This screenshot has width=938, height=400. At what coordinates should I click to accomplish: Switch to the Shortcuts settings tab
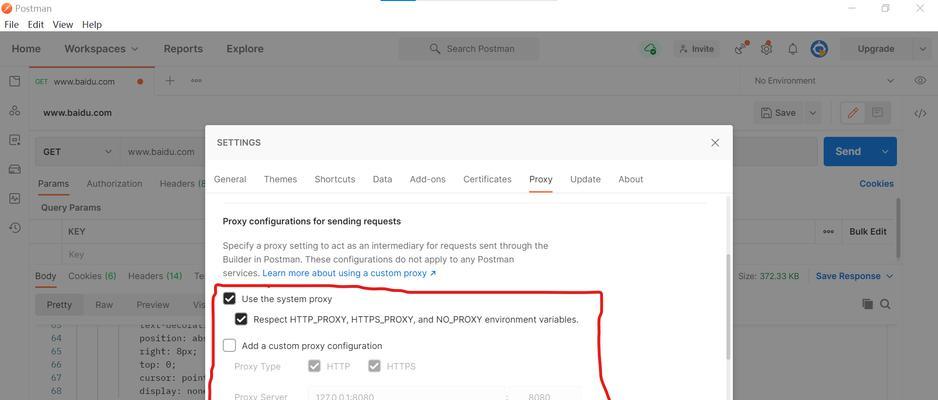(335, 179)
